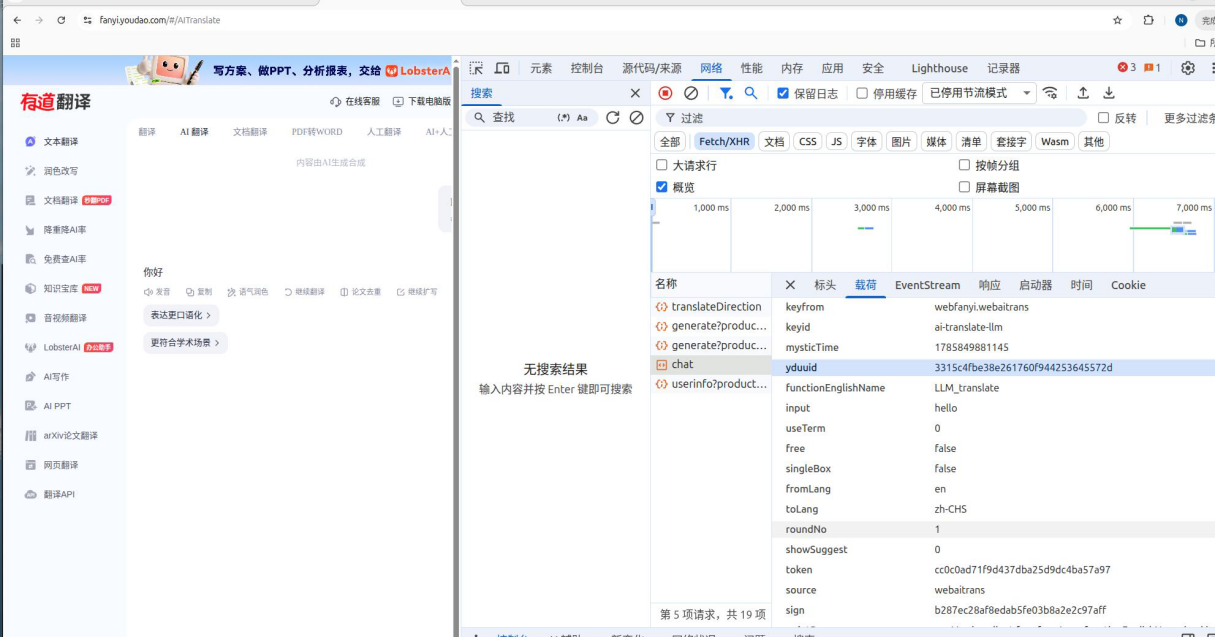
Task: Refresh the search results in the search panel
Action: tap(613, 117)
